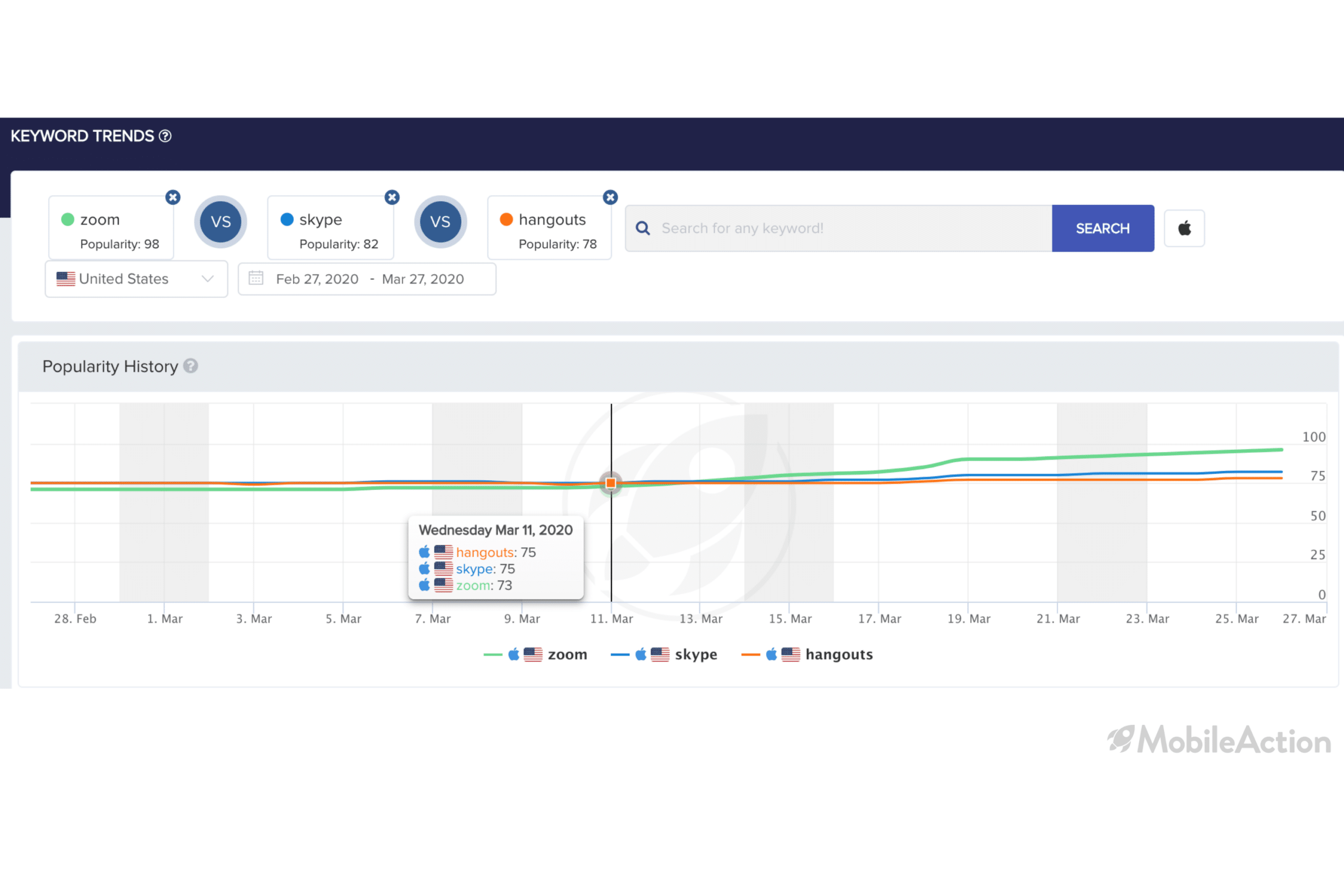Screen dimensions: 1344x896
Task: Click the blue dot on skype keyword card
Action: tap(287, 219)
